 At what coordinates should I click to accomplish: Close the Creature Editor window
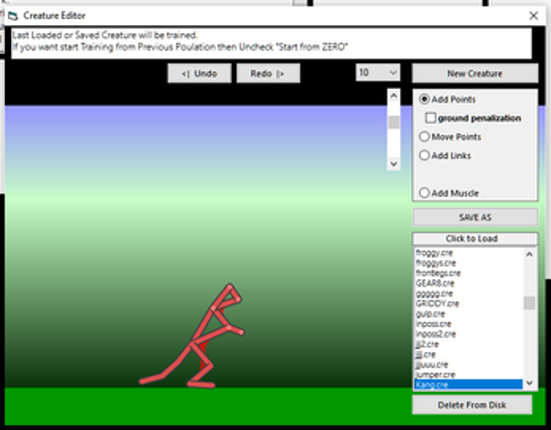pos(533,15)
